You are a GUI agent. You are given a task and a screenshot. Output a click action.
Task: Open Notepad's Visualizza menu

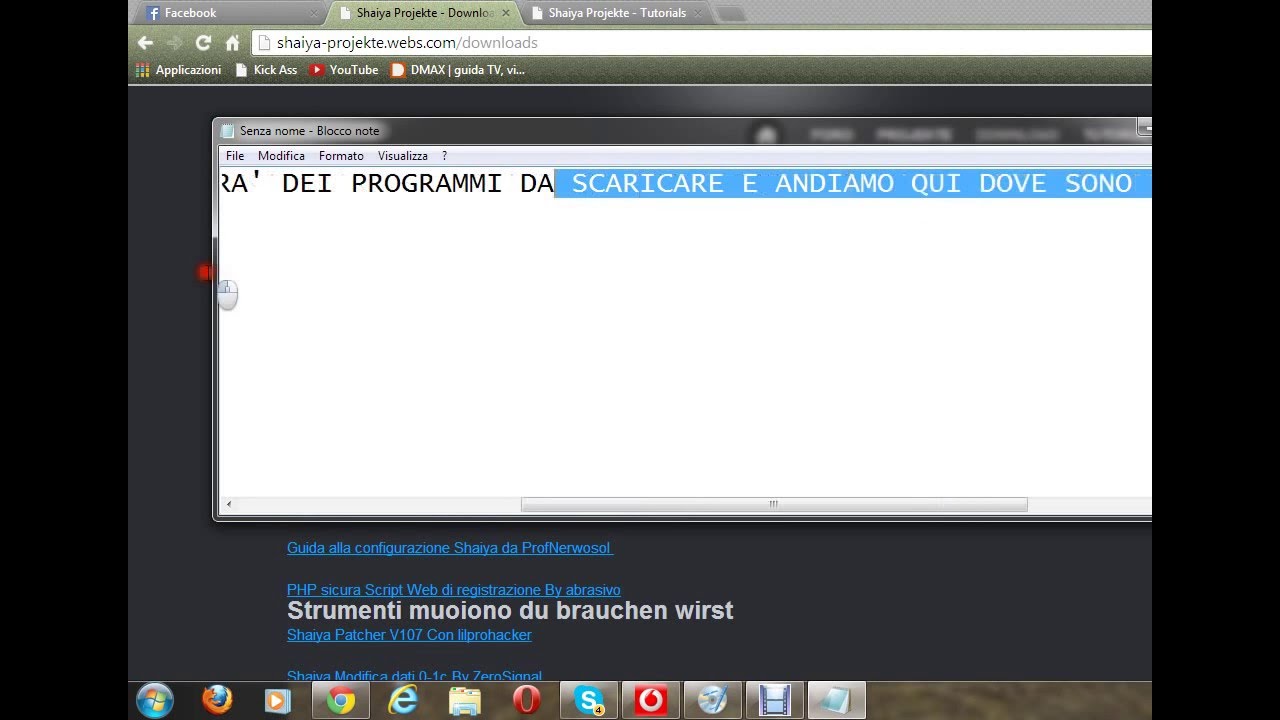pyautogui.click(x=403, y=156)
